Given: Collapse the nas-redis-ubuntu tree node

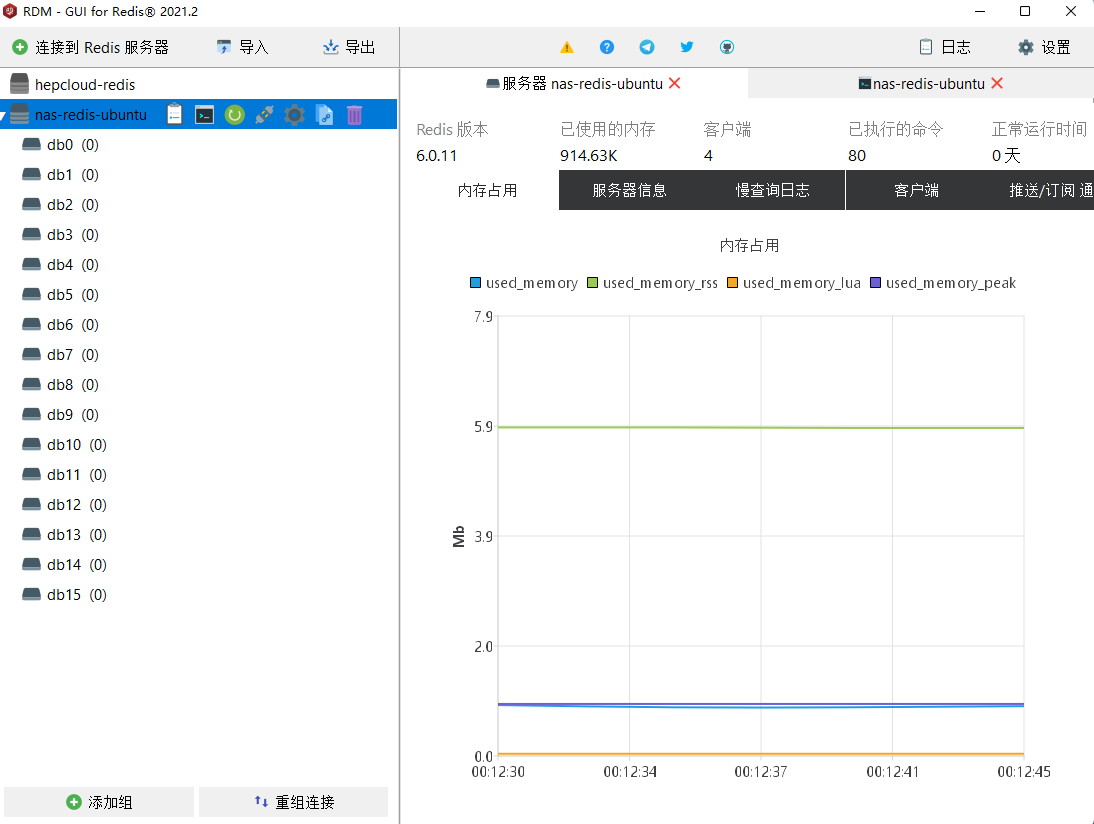Looking at the screenshot, I should pyautogui.click(x=5, y=116).
